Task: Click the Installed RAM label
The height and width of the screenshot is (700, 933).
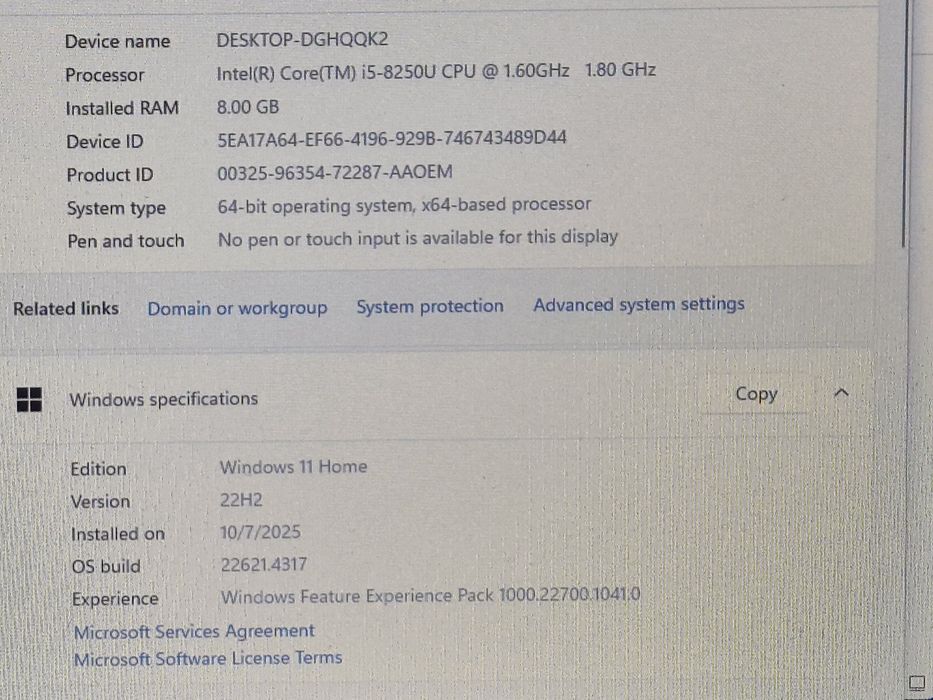Action: [121, 109]
